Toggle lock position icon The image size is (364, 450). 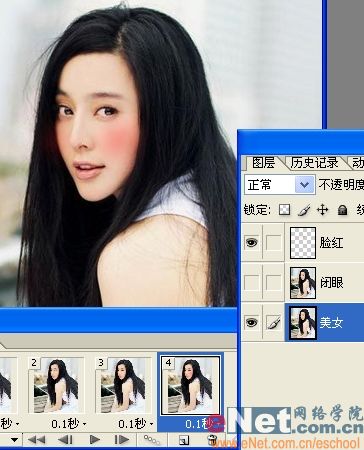322,210
